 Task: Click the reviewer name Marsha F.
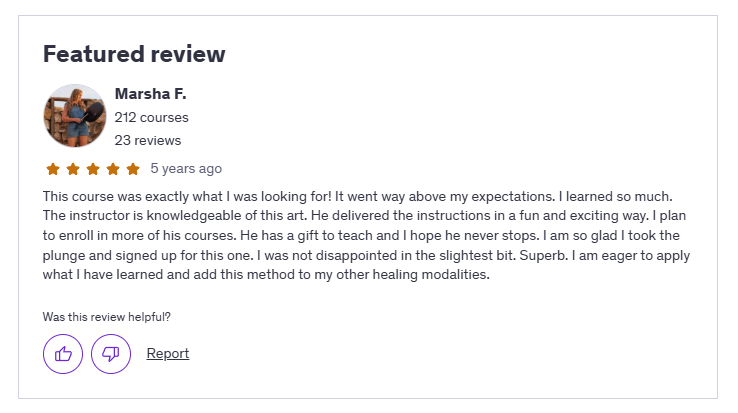(x=151, y=94)
